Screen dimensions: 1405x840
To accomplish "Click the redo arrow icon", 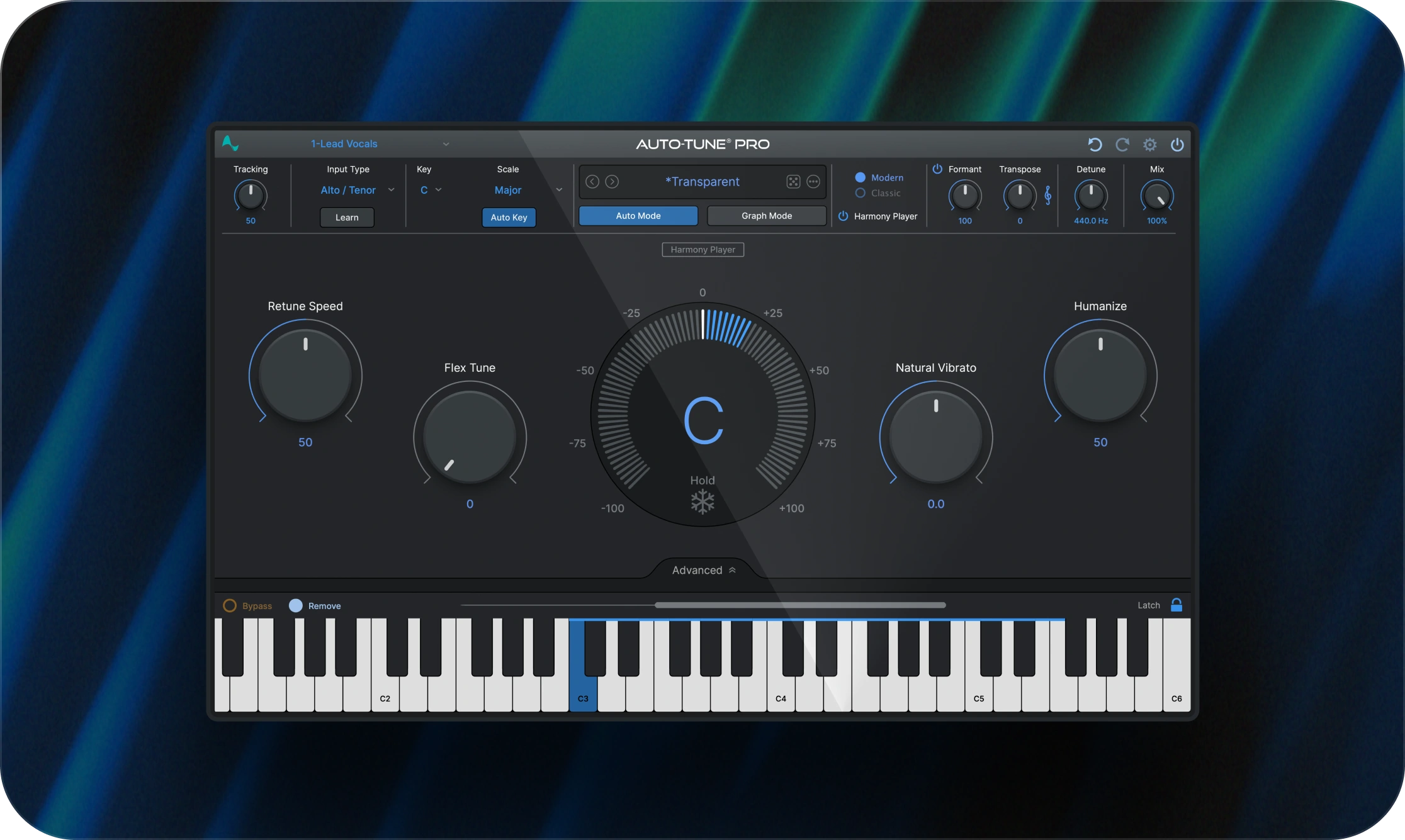I will tap(1122, 145).
